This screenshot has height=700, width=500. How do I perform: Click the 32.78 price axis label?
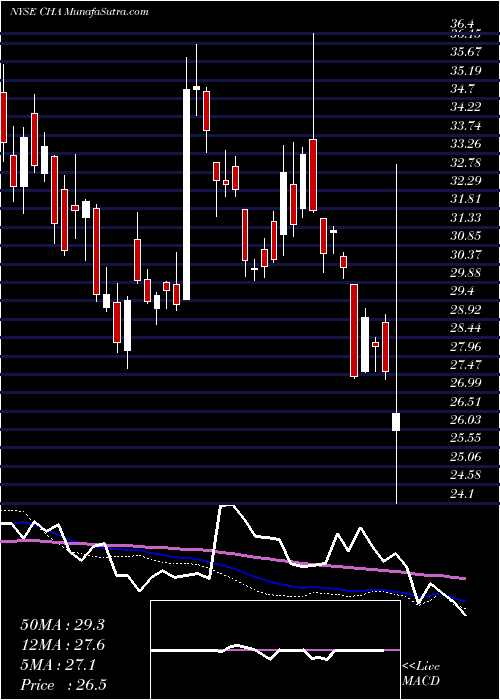(x=466, y=162)
